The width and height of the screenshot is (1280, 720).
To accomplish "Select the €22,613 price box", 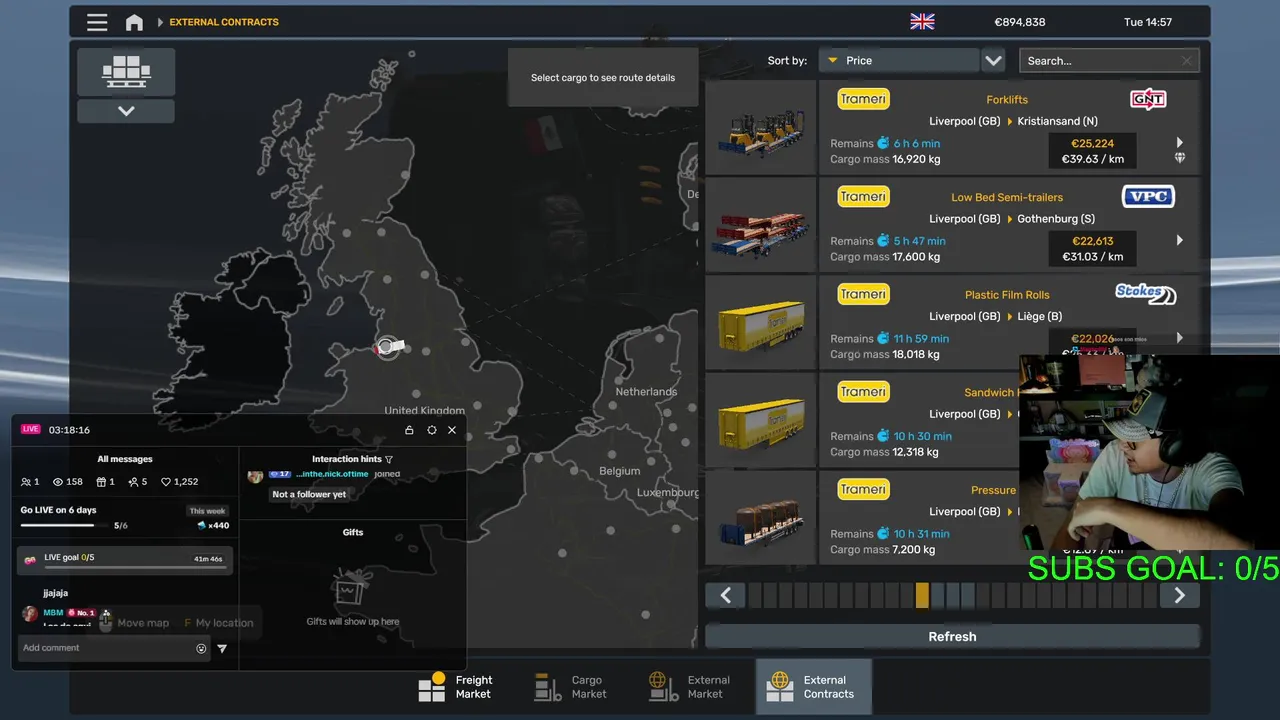I will pyautogui.click(x=1092, y=248).
